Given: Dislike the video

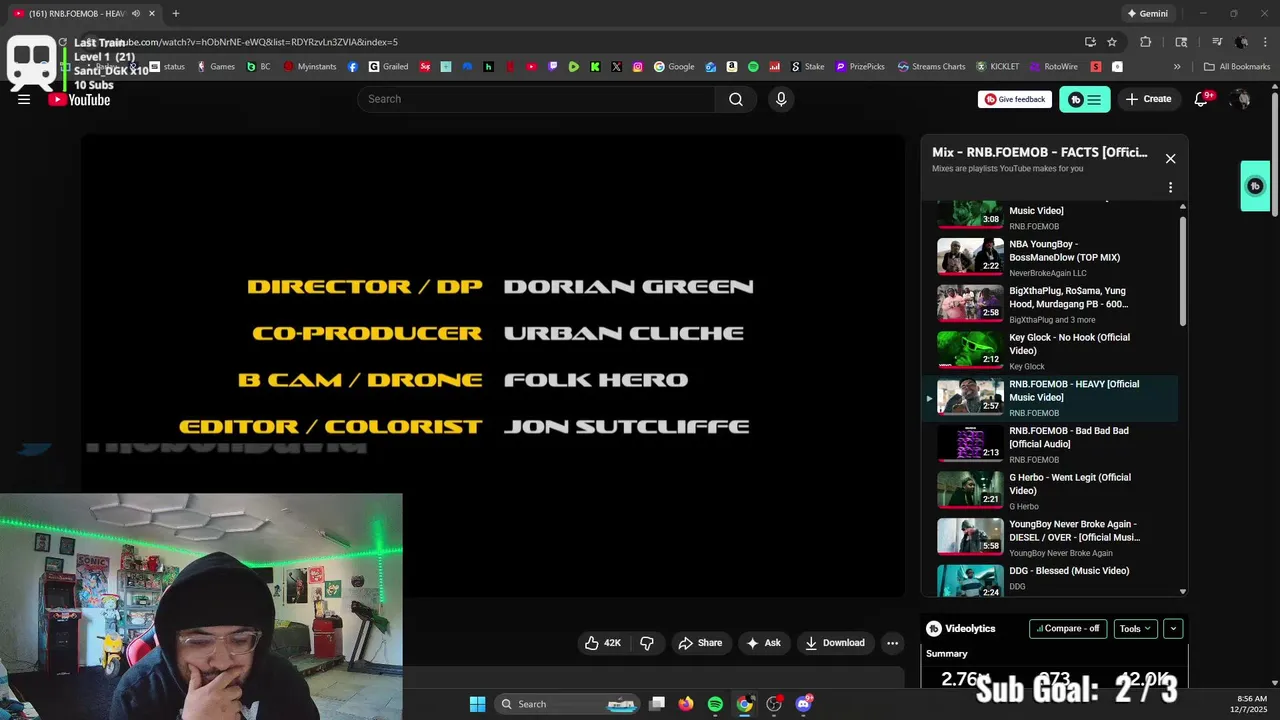Looking at the screenshot, I should pos(647,643).
